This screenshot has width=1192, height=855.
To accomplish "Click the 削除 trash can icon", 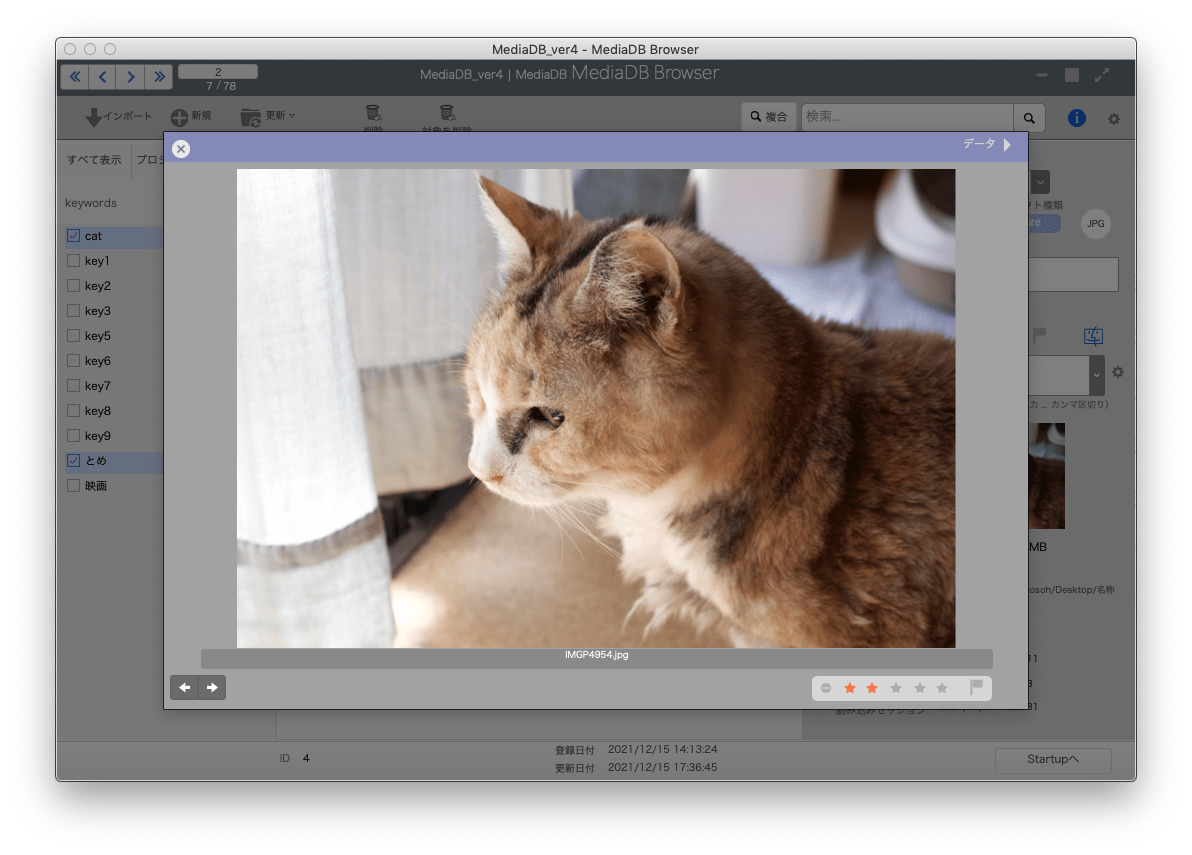I will click(x=373, y=114).
